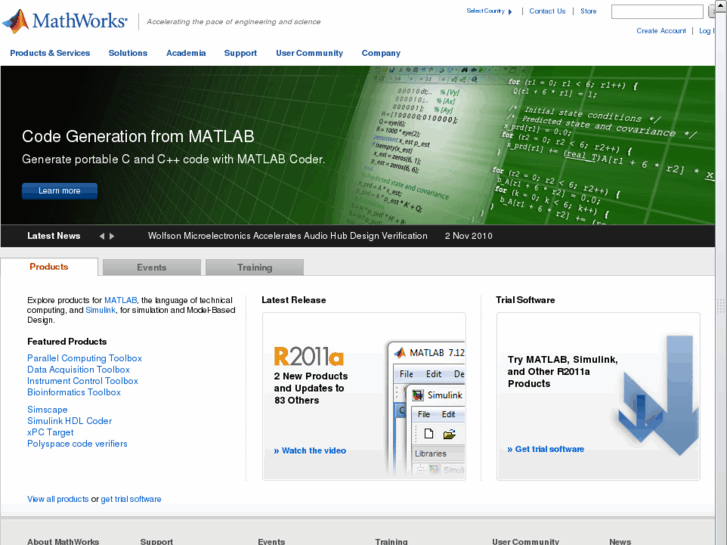Open the Simulink link in intro text

(x=100, y=310)
